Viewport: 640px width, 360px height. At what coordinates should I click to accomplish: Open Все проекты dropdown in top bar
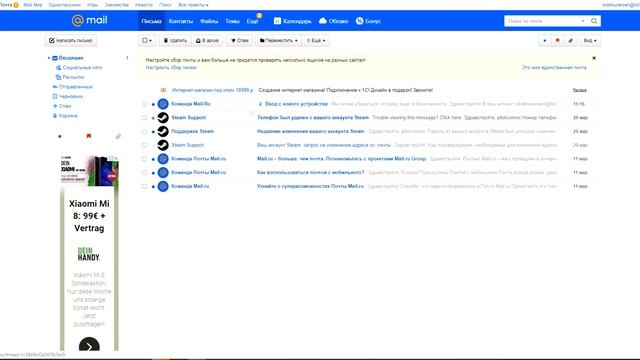[x=193, y=5]
